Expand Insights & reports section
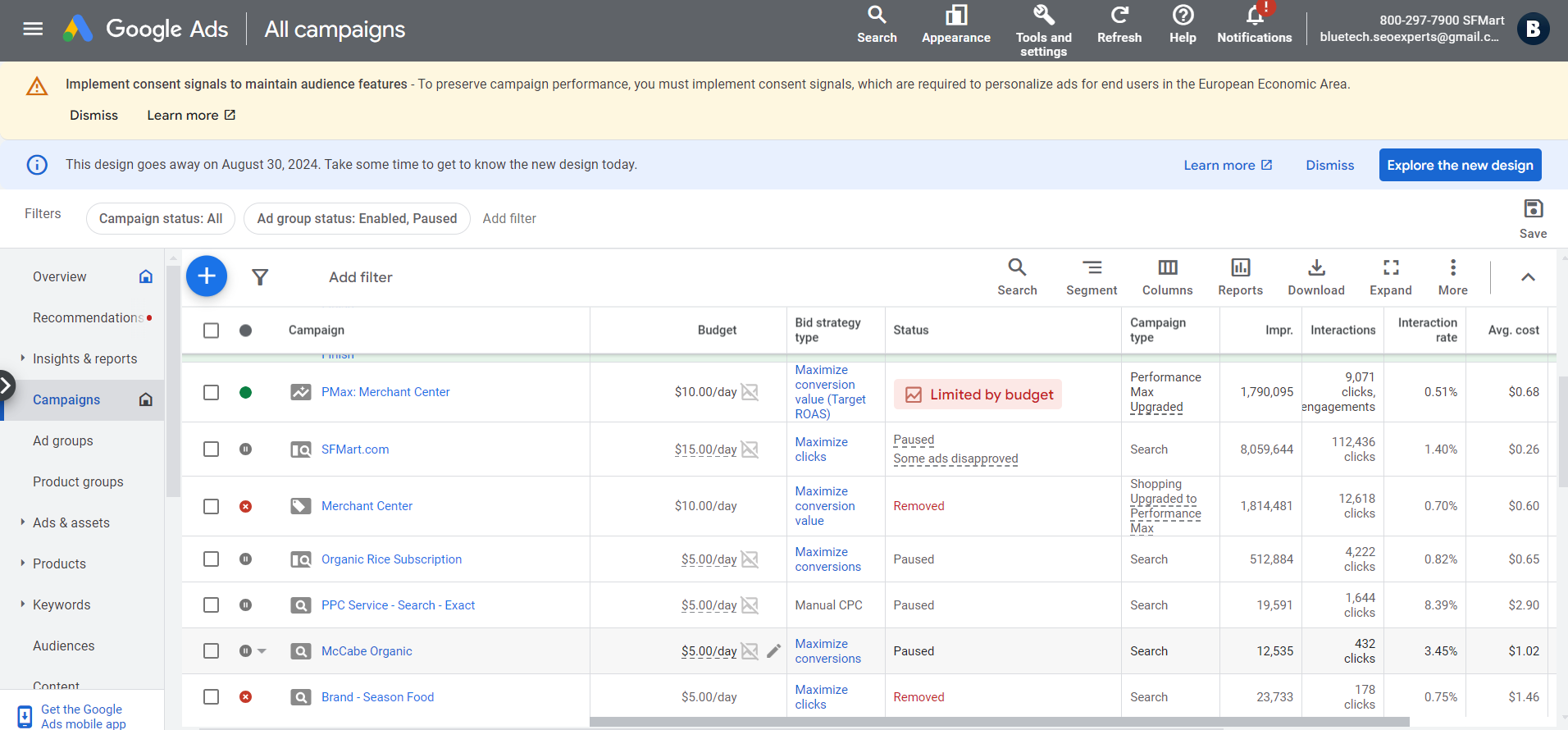This screenshot has height=730, width=1568. point(22,358)
